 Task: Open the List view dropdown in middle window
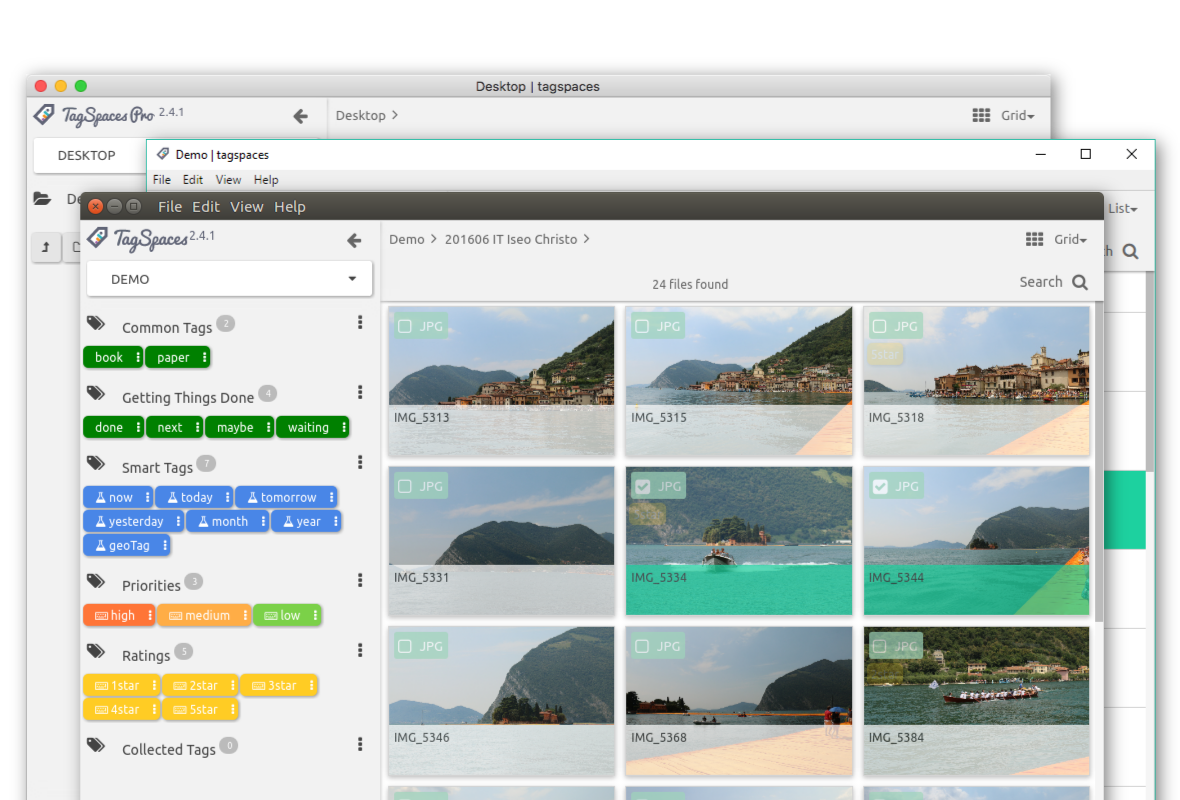[1122, 208]
